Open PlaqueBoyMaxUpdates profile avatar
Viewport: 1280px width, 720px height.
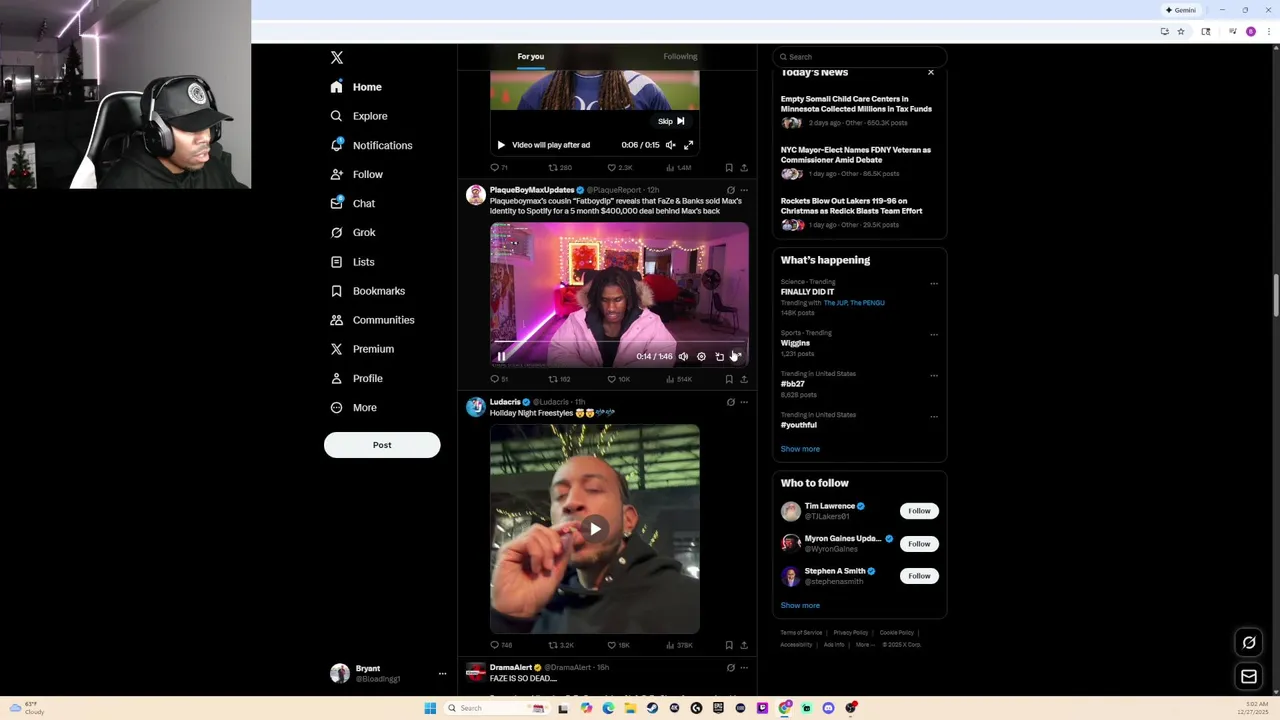click(476, 194)
